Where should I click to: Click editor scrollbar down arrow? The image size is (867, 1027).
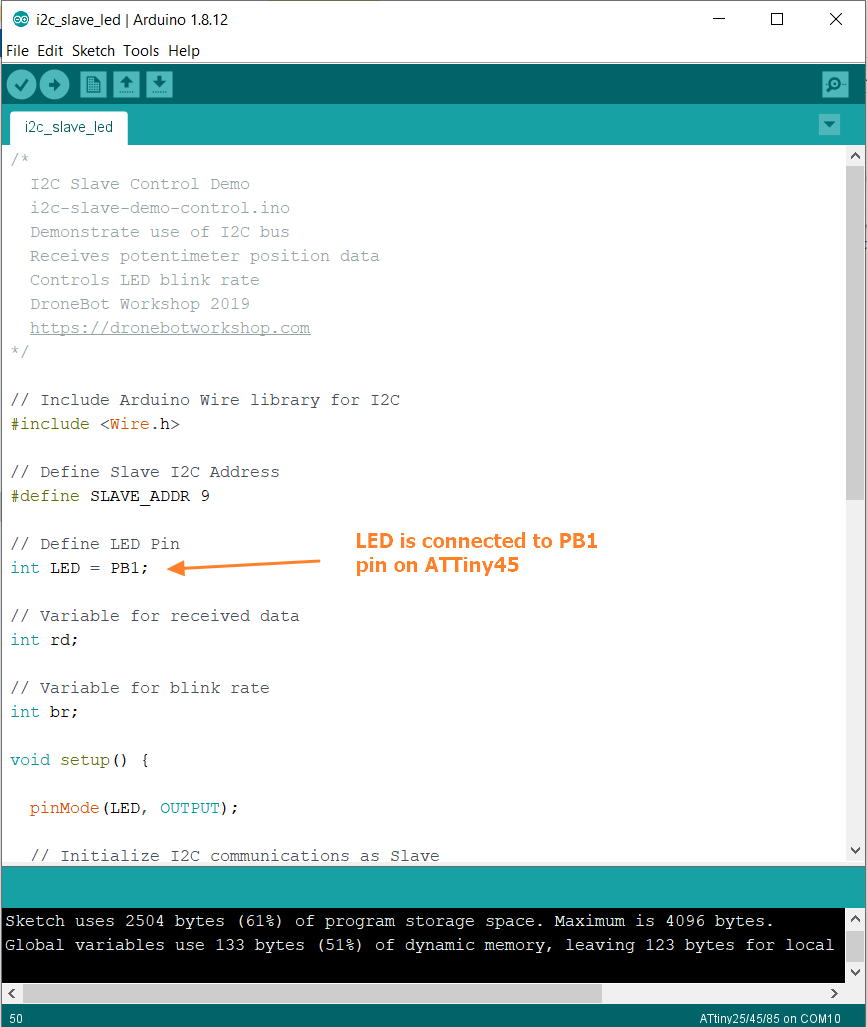pyautogui.click(x=855, y=850)
